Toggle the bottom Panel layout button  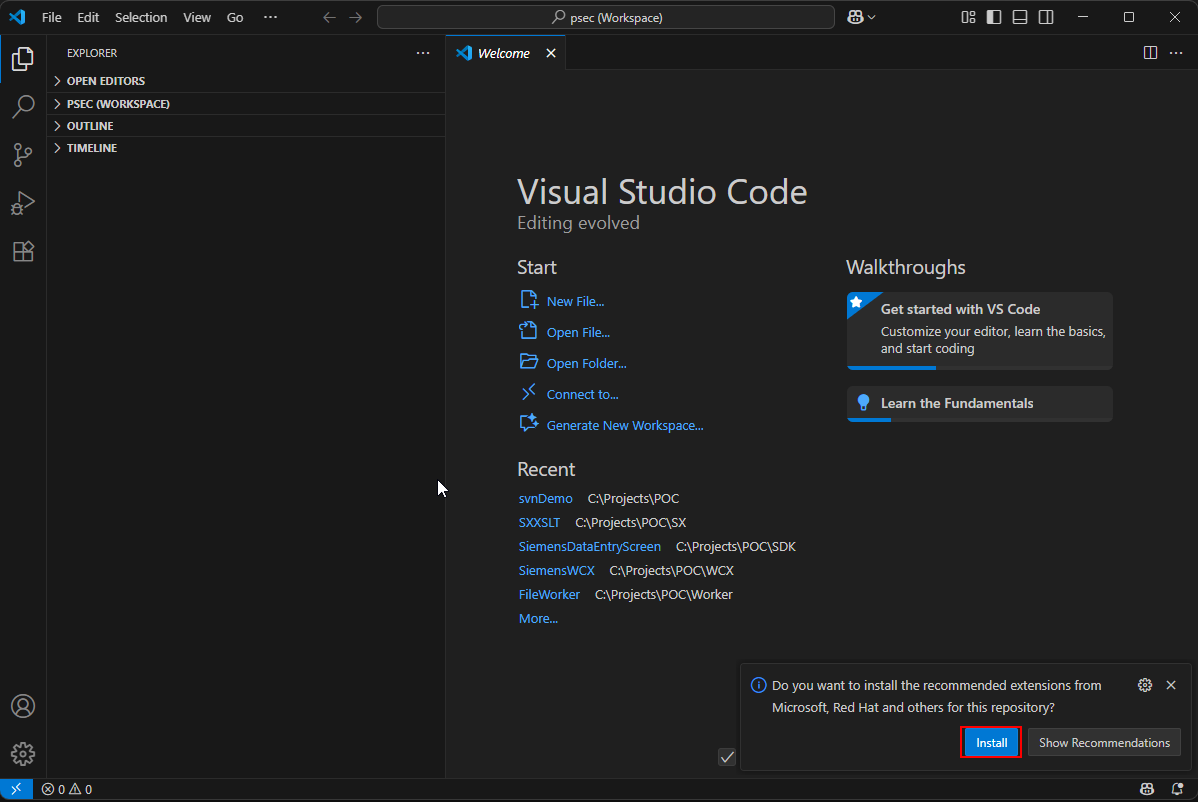[1020, 17]
